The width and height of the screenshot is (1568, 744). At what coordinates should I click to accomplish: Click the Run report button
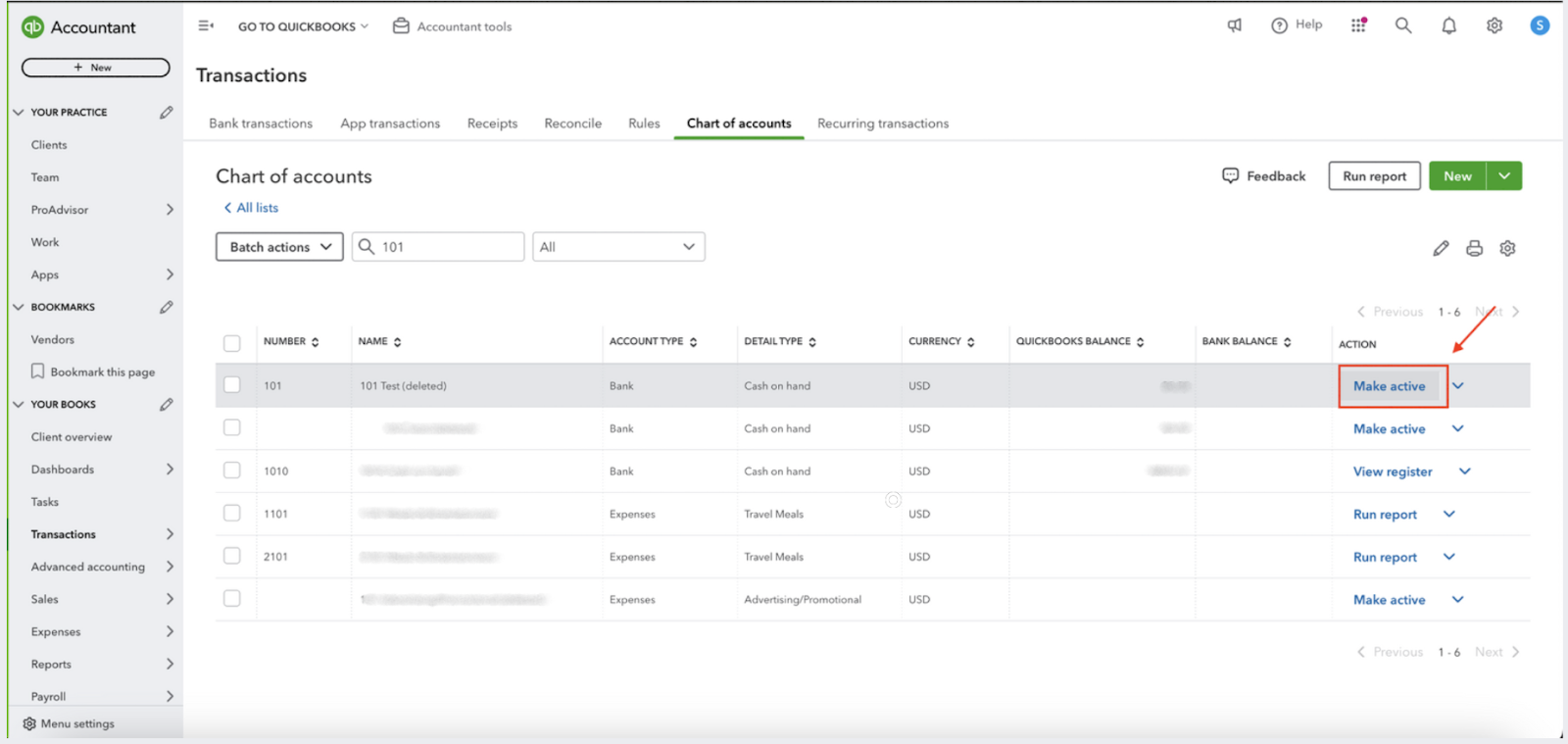tap(1374, 175)
